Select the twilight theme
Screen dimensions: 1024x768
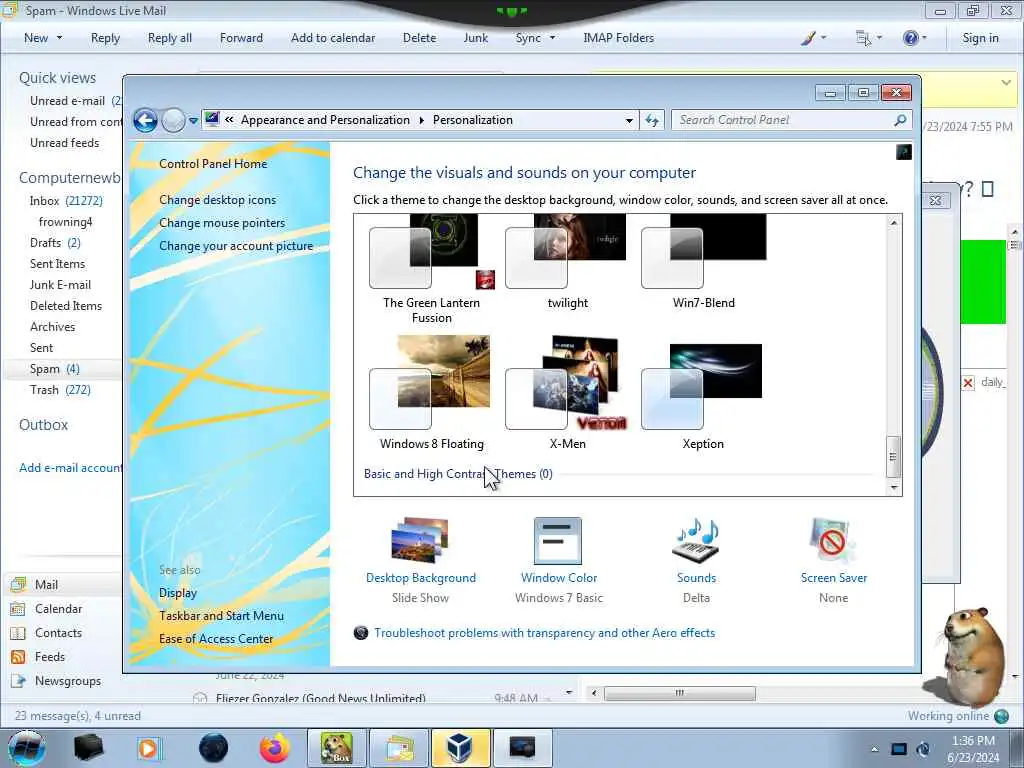[568, 261]
